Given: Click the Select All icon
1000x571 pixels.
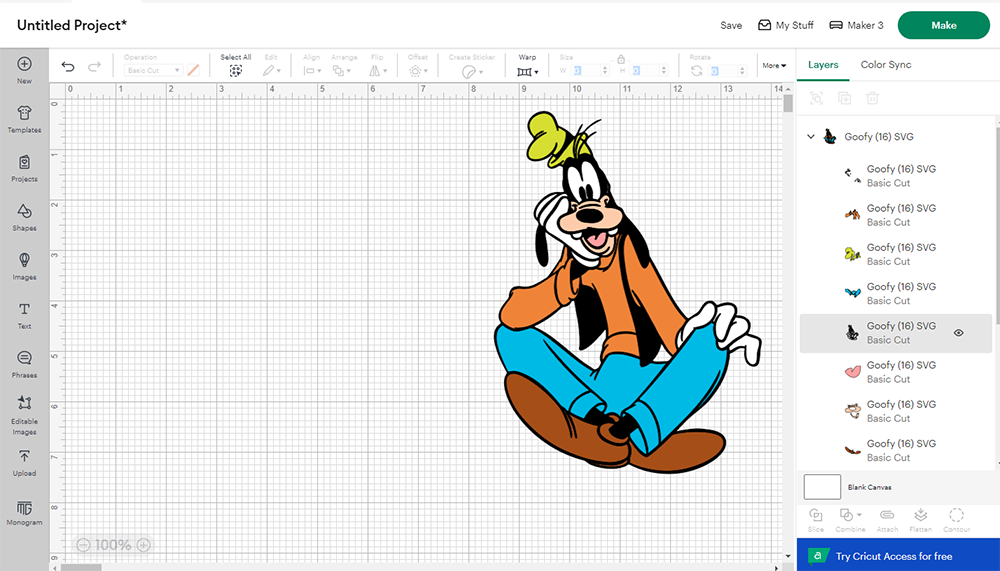Looking at the screenshot, I should pos(236,71).
